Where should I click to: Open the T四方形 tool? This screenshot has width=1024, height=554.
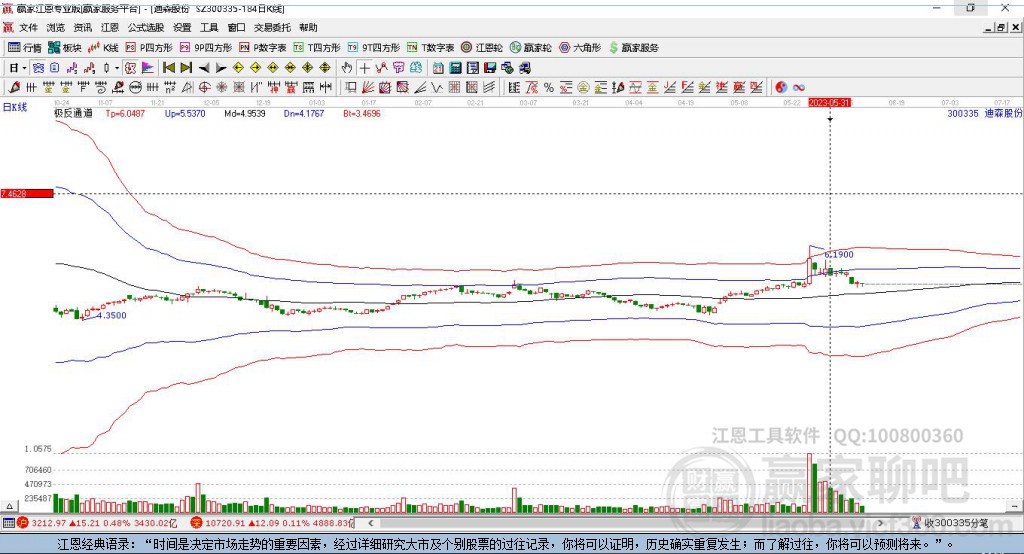click(317, 48)
